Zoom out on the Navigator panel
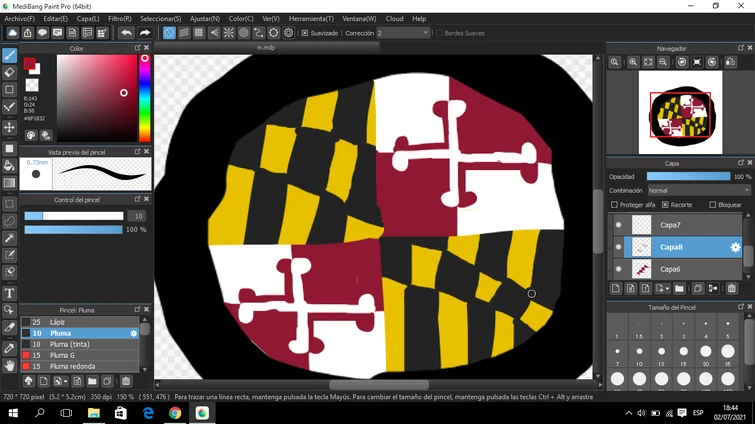 [663, 62]
